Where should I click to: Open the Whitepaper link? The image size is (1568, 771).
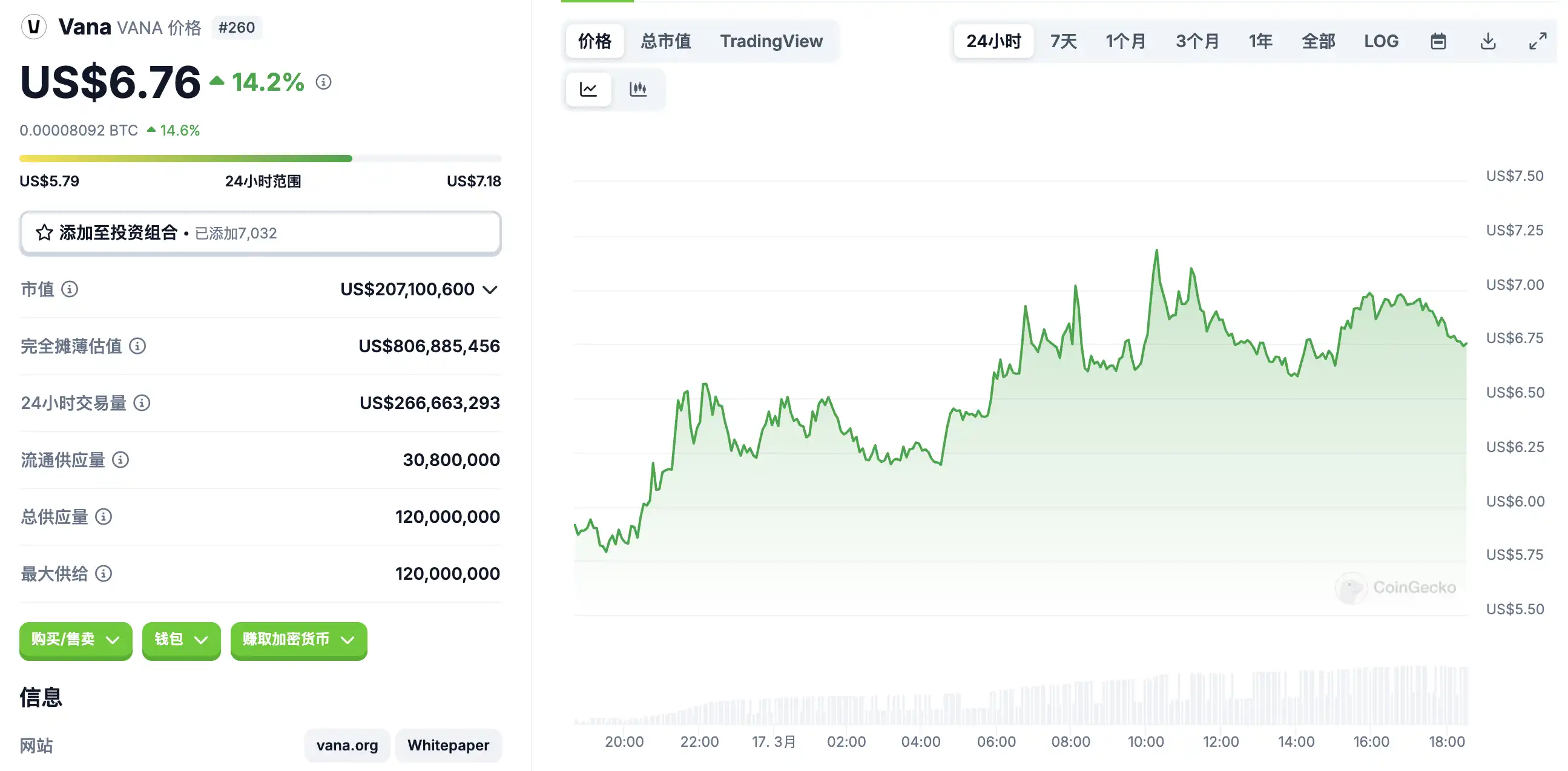449,746
